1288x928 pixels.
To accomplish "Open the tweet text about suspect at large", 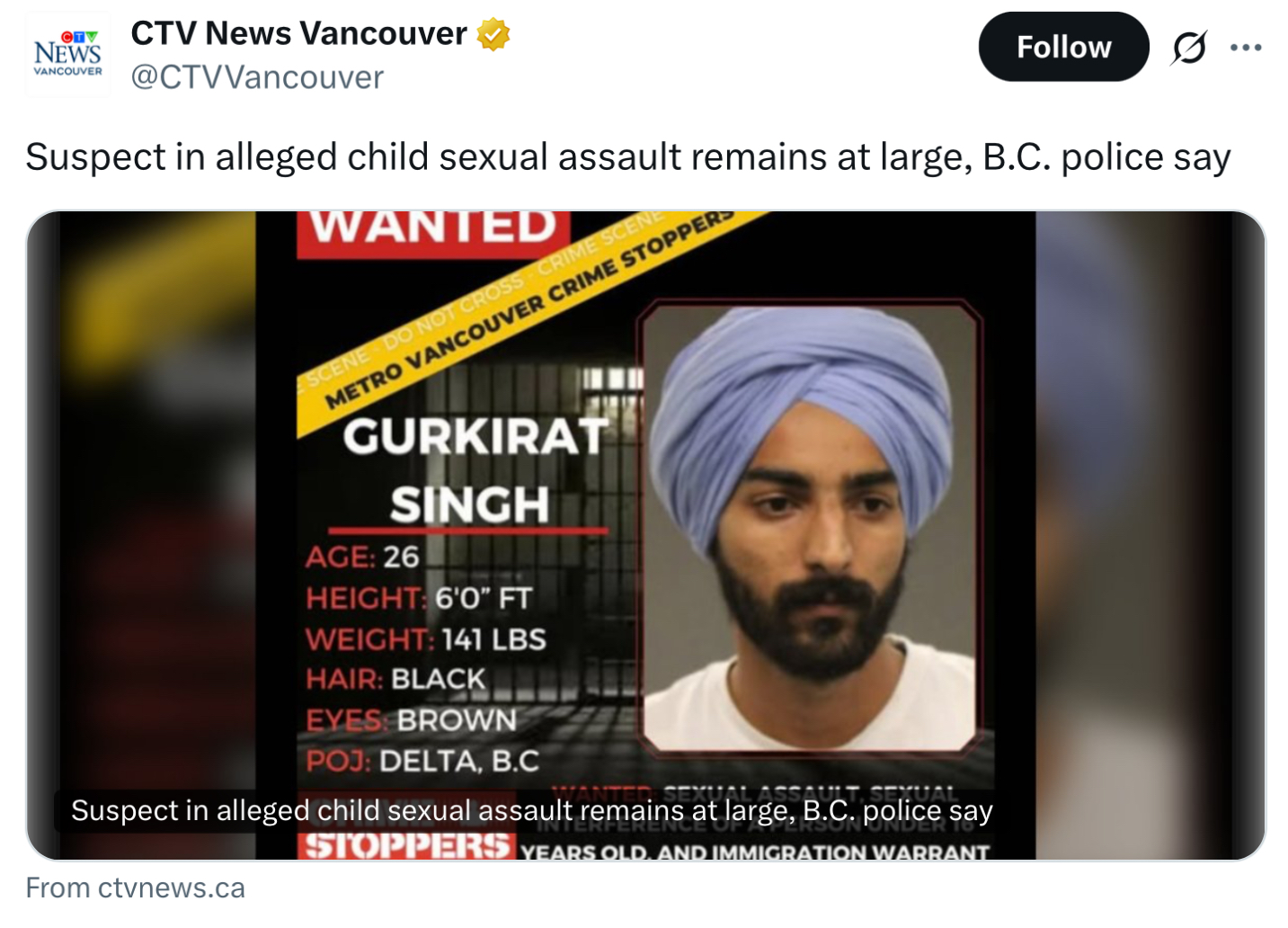I will 627,157.
